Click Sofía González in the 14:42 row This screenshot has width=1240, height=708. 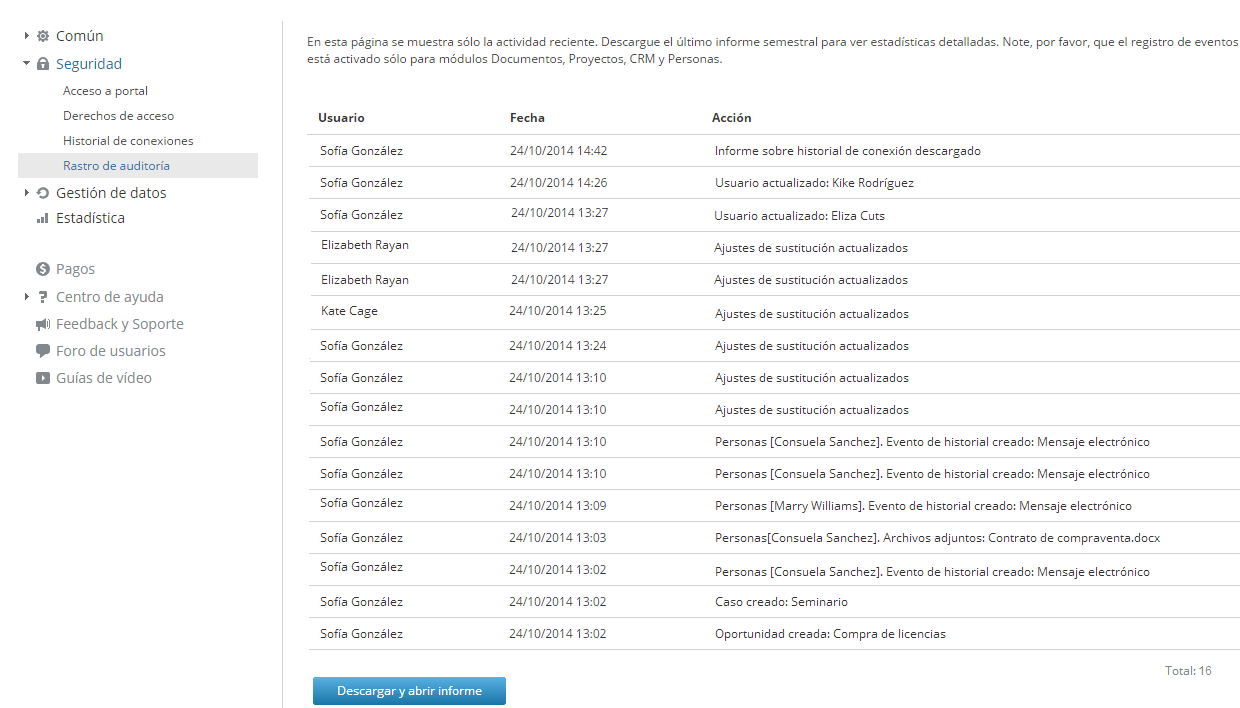[361, 151]
